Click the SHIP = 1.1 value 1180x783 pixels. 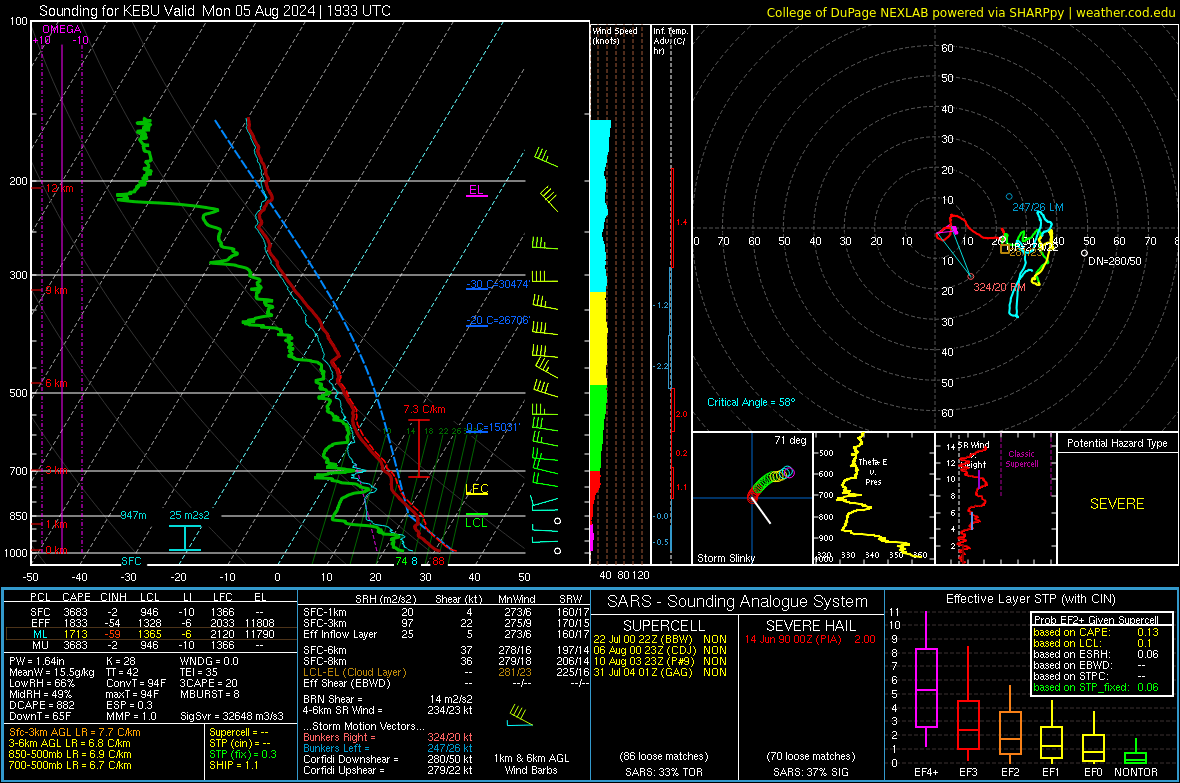point(234,765)
